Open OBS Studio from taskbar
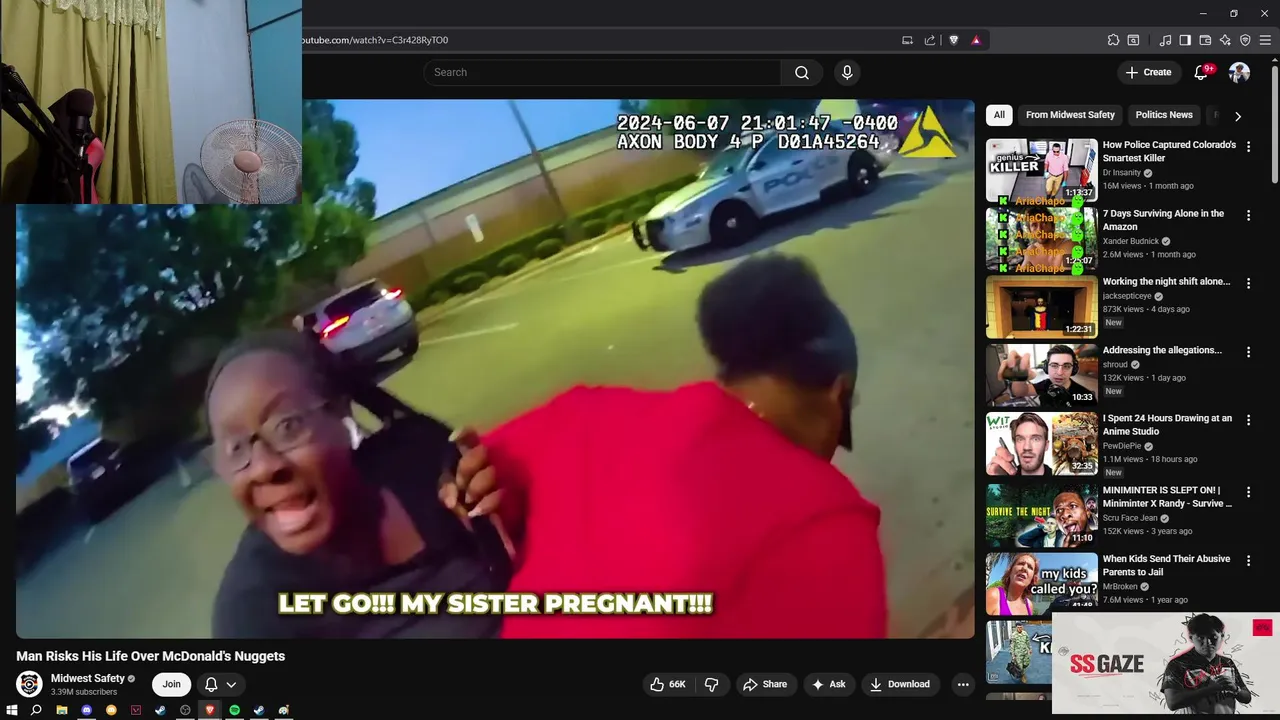This screenshot has height=720, width=1280. click(x=185, y=710)
